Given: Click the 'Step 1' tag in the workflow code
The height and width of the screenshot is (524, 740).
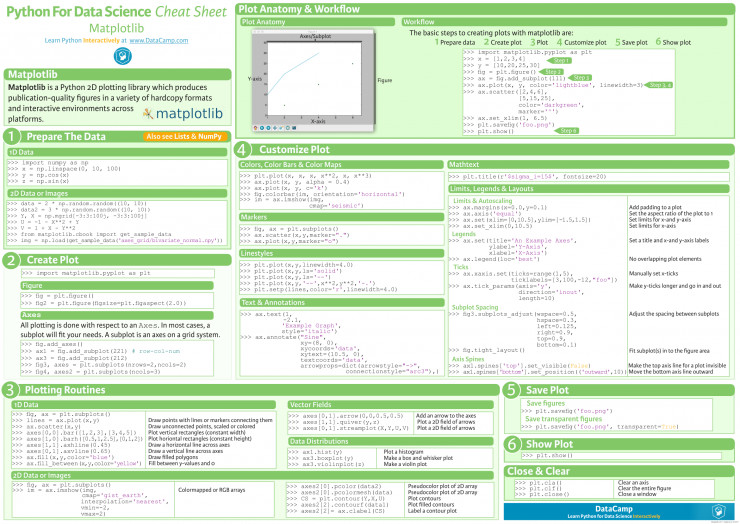Looking at the screenshot, I should click(x=560, y=60).
